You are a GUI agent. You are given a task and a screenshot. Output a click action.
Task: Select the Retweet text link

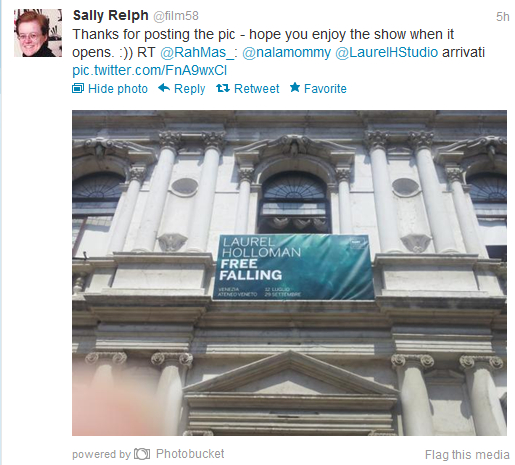coord(257,89)
